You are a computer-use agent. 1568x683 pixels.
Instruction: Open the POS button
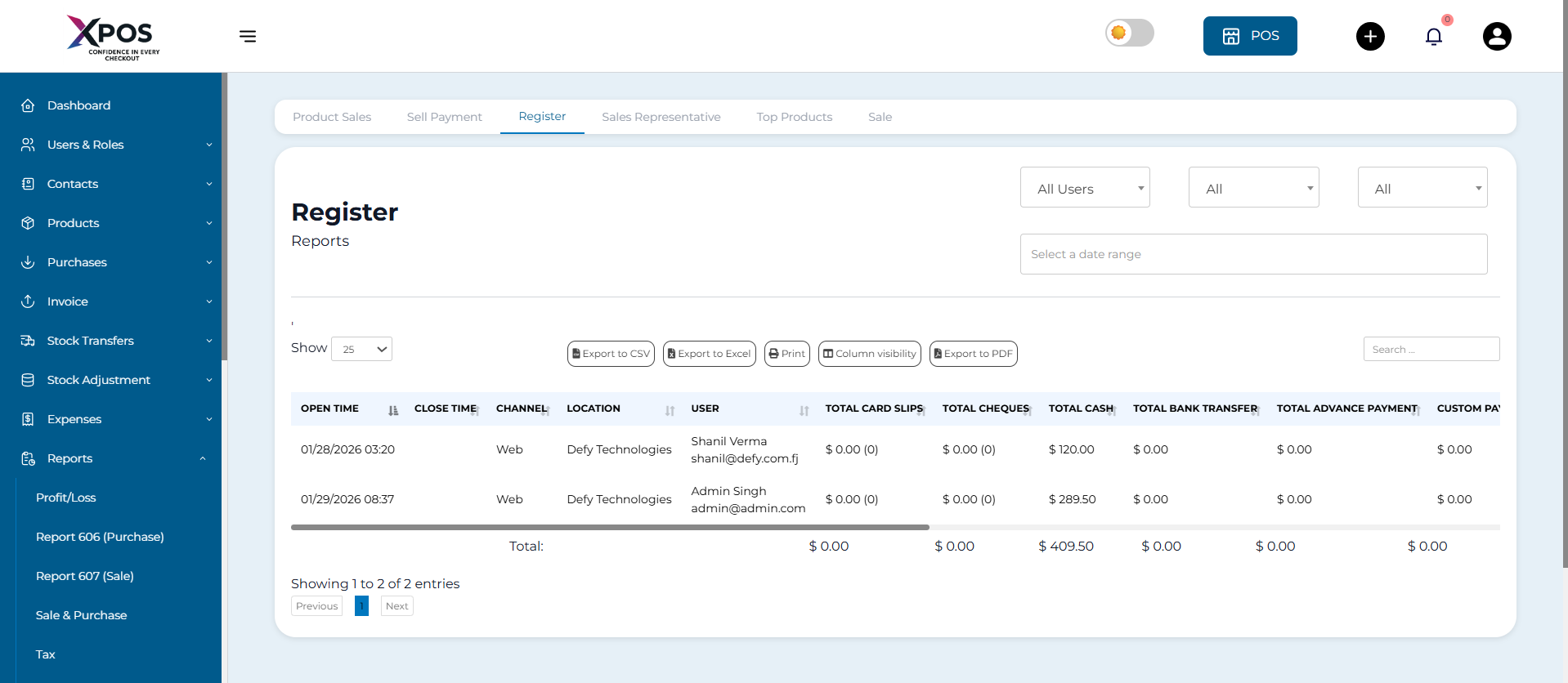click(1249, 36)
